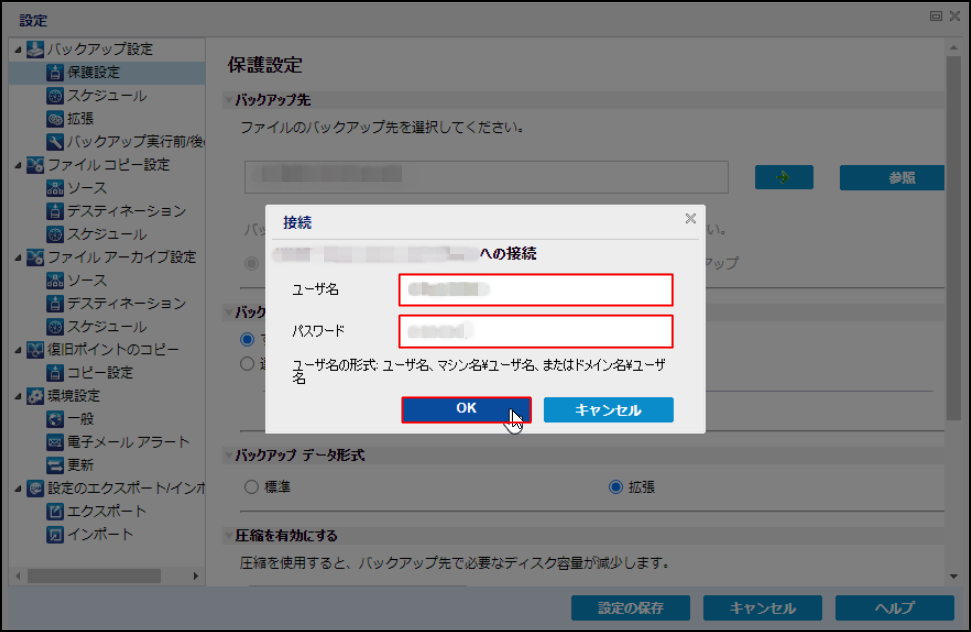Click the 電子メール アラート envelope icon
The height and width of the screenshot is (632, 971).
(x=56, y=442)
